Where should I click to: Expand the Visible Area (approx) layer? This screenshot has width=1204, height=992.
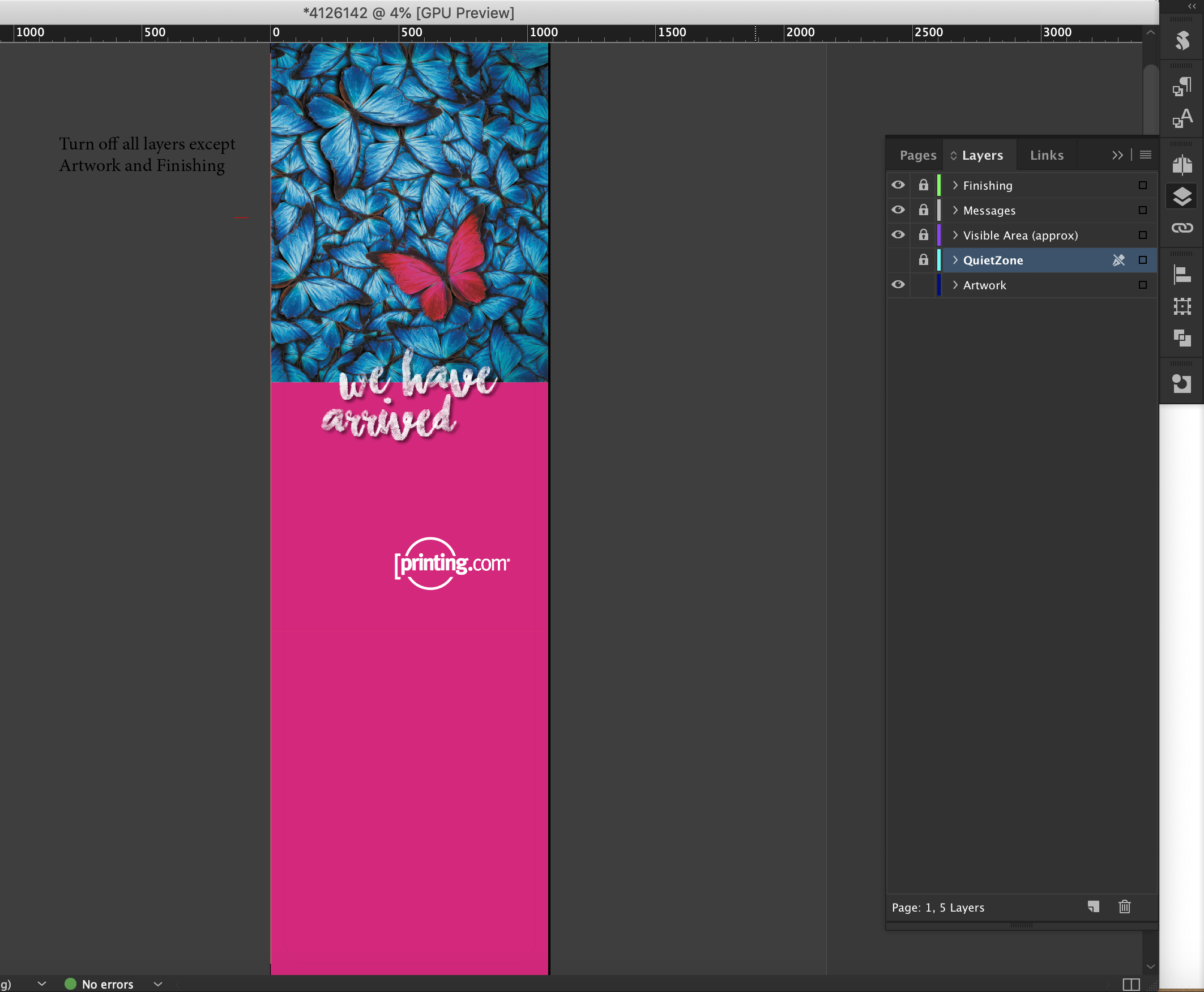(955, 235)
